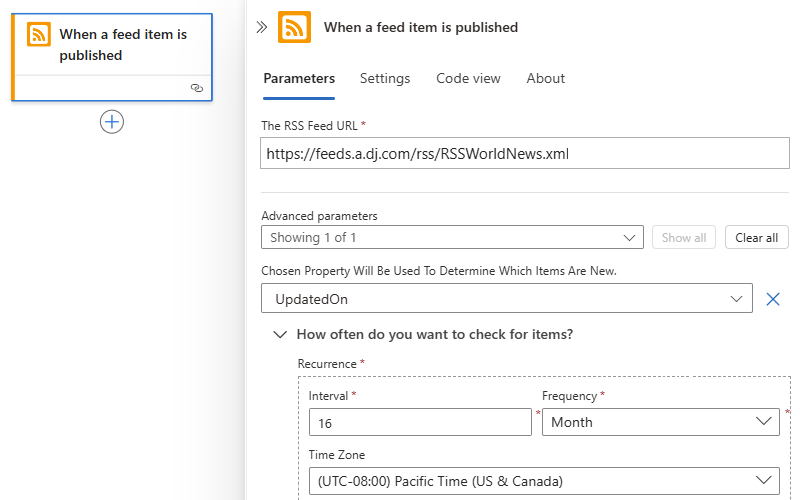The width and height of the screenshot is (800, 500).
Task: Open the Settings tab
Action: (x=385, y=79)
